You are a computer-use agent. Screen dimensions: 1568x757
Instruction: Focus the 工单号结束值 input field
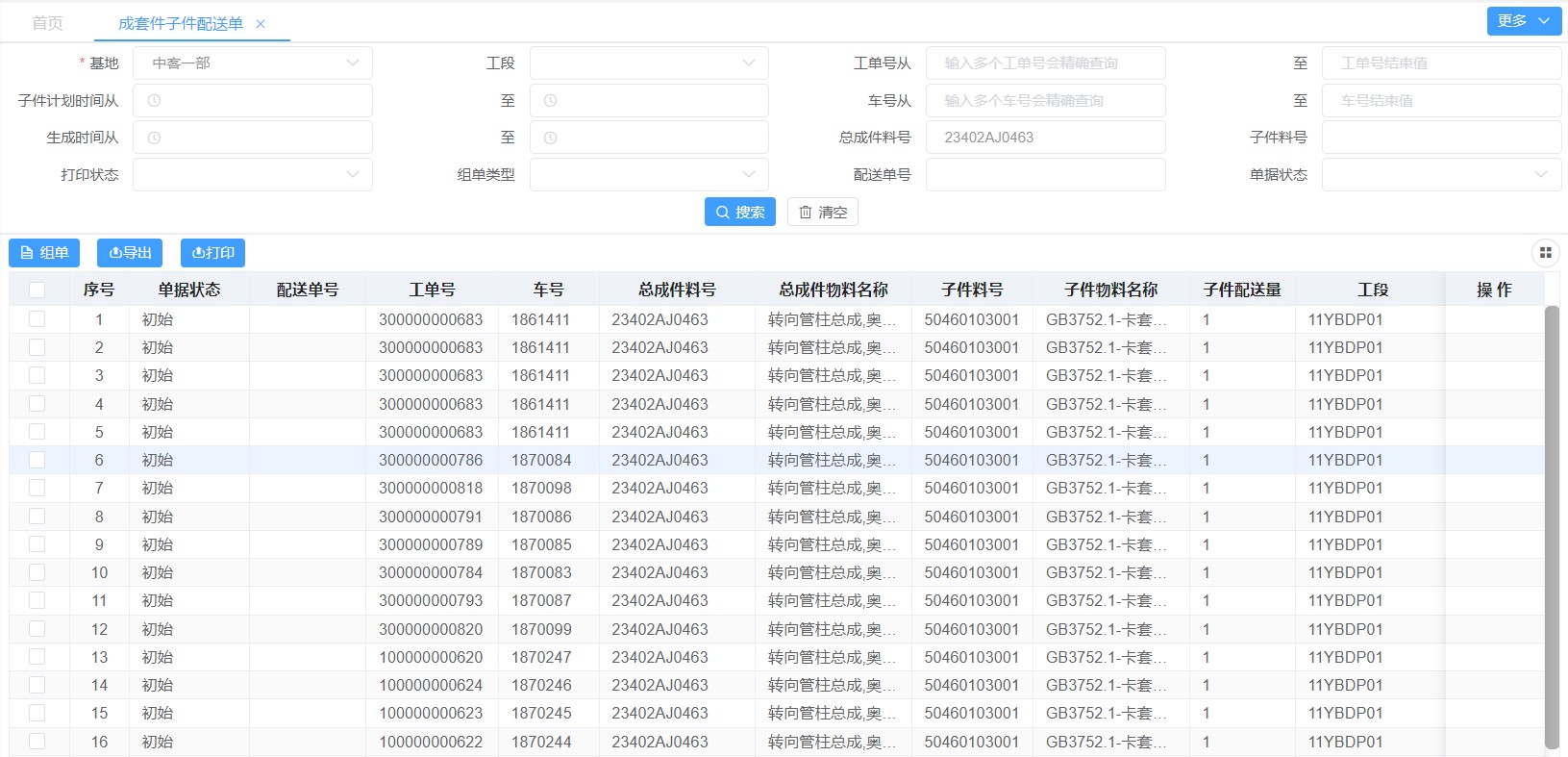(1441, 63)
